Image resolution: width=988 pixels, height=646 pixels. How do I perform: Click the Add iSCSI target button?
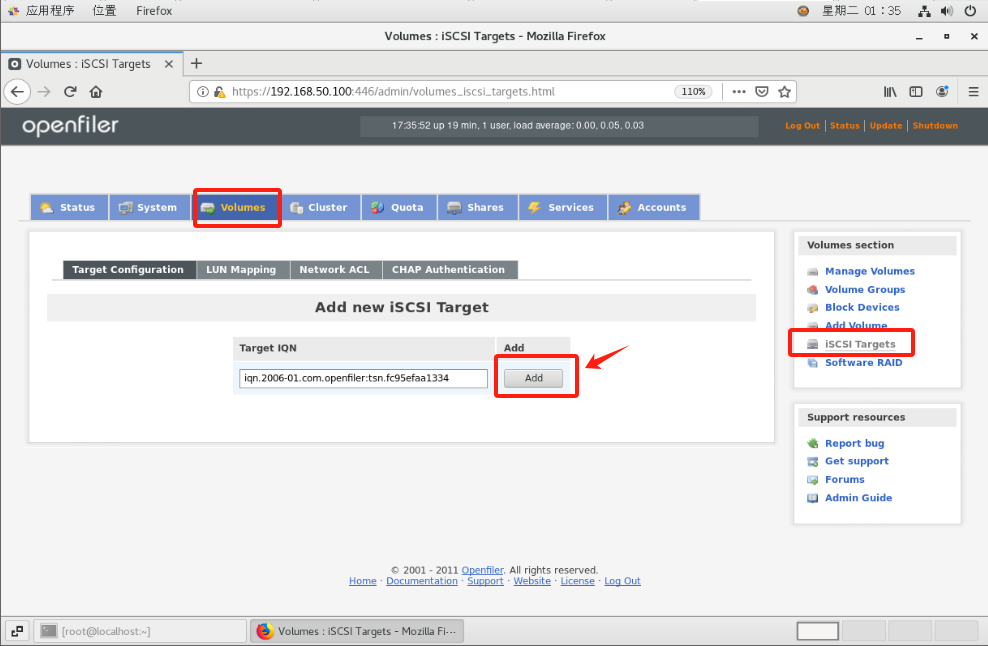534,378
